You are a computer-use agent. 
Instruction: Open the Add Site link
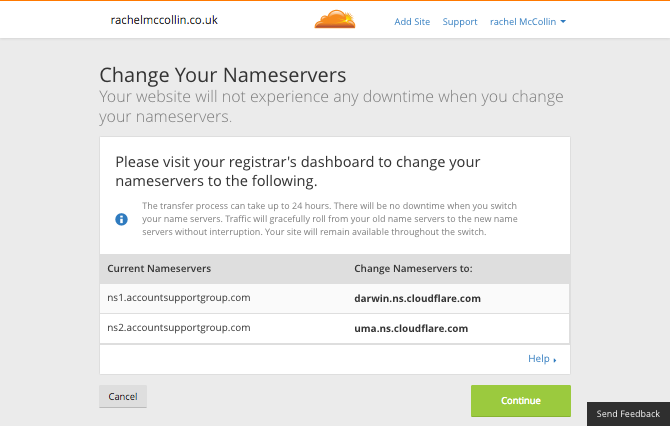point(412,22)
